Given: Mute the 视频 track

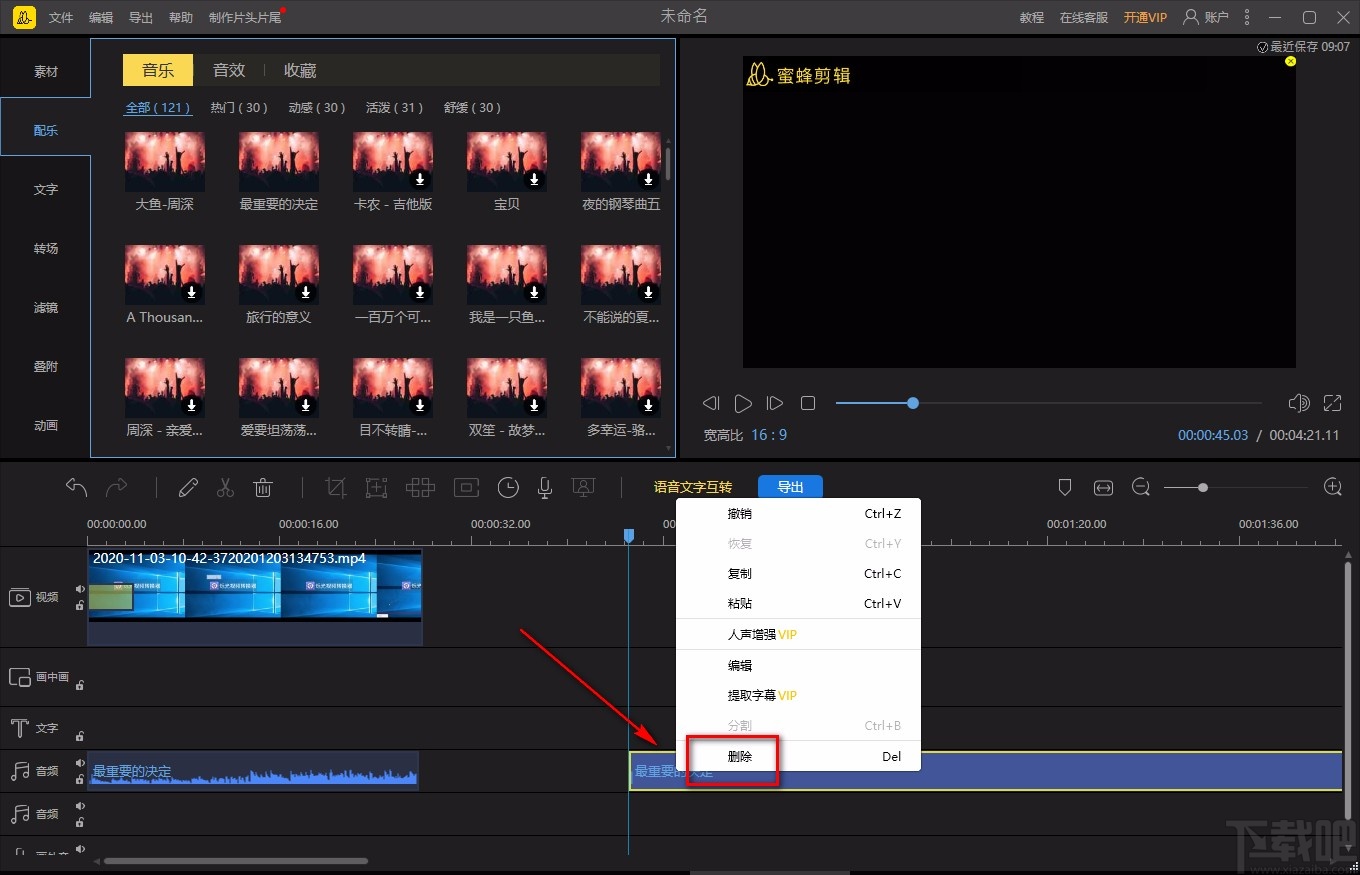Looking at the screenshot, I should click(80, 589).
